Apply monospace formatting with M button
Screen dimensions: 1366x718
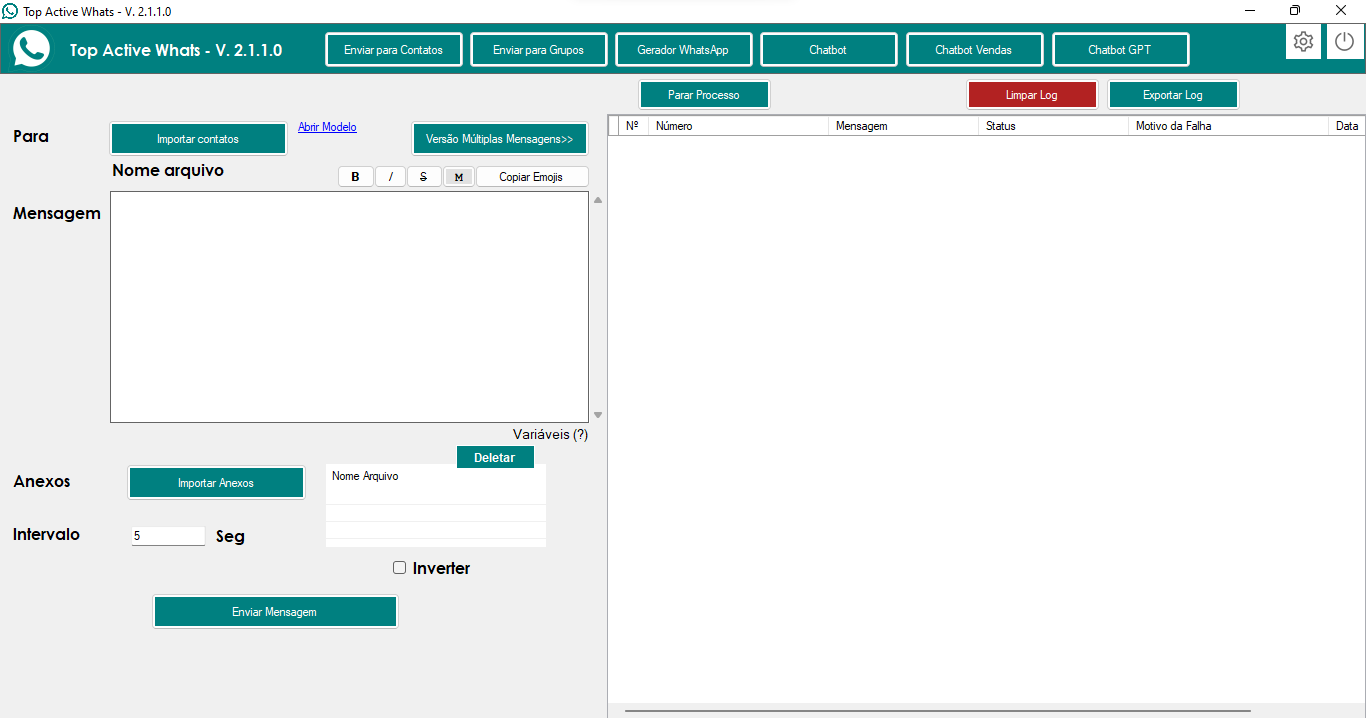(458, 177)
